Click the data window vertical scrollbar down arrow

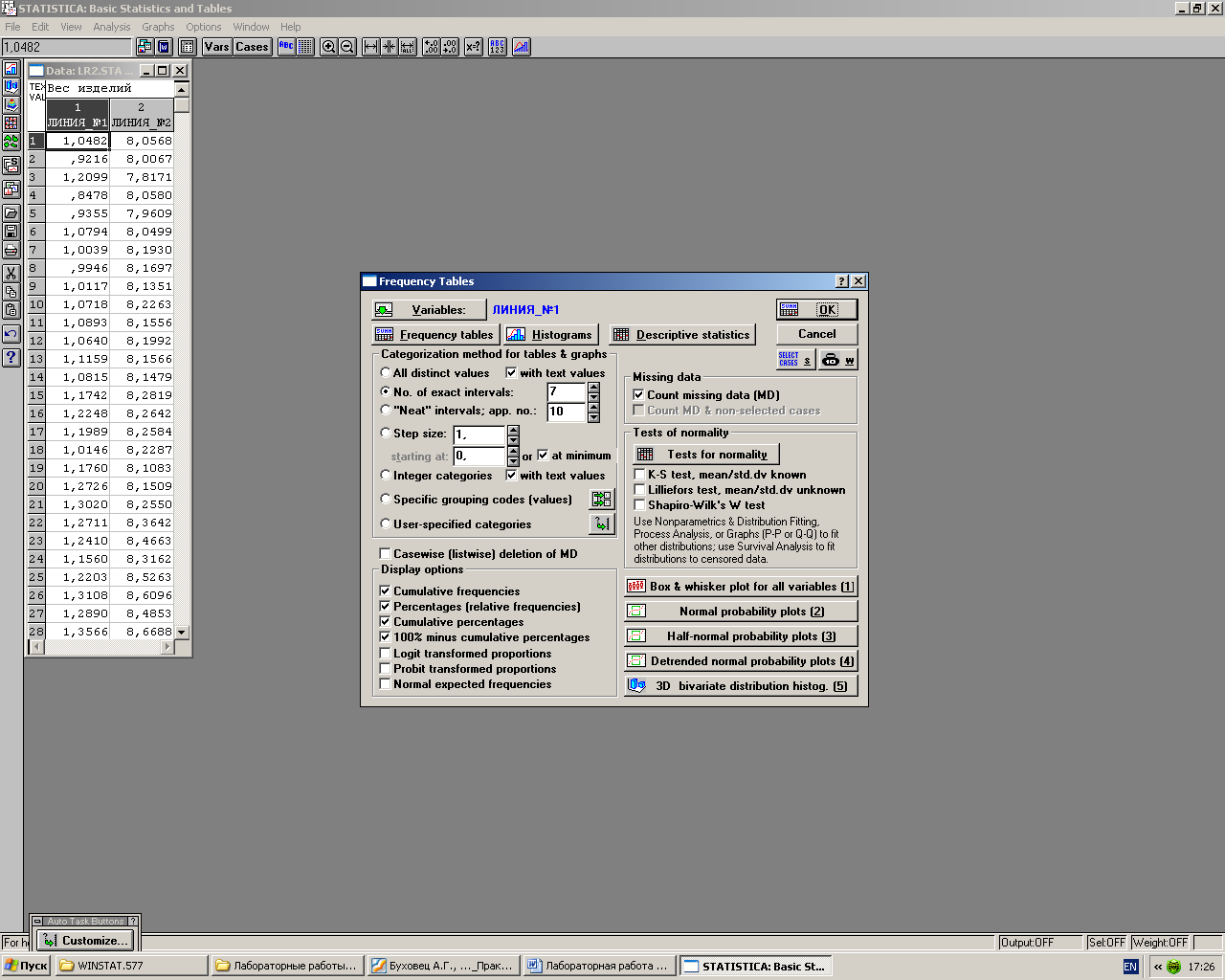pyautogui.click(x=182, y=633)
